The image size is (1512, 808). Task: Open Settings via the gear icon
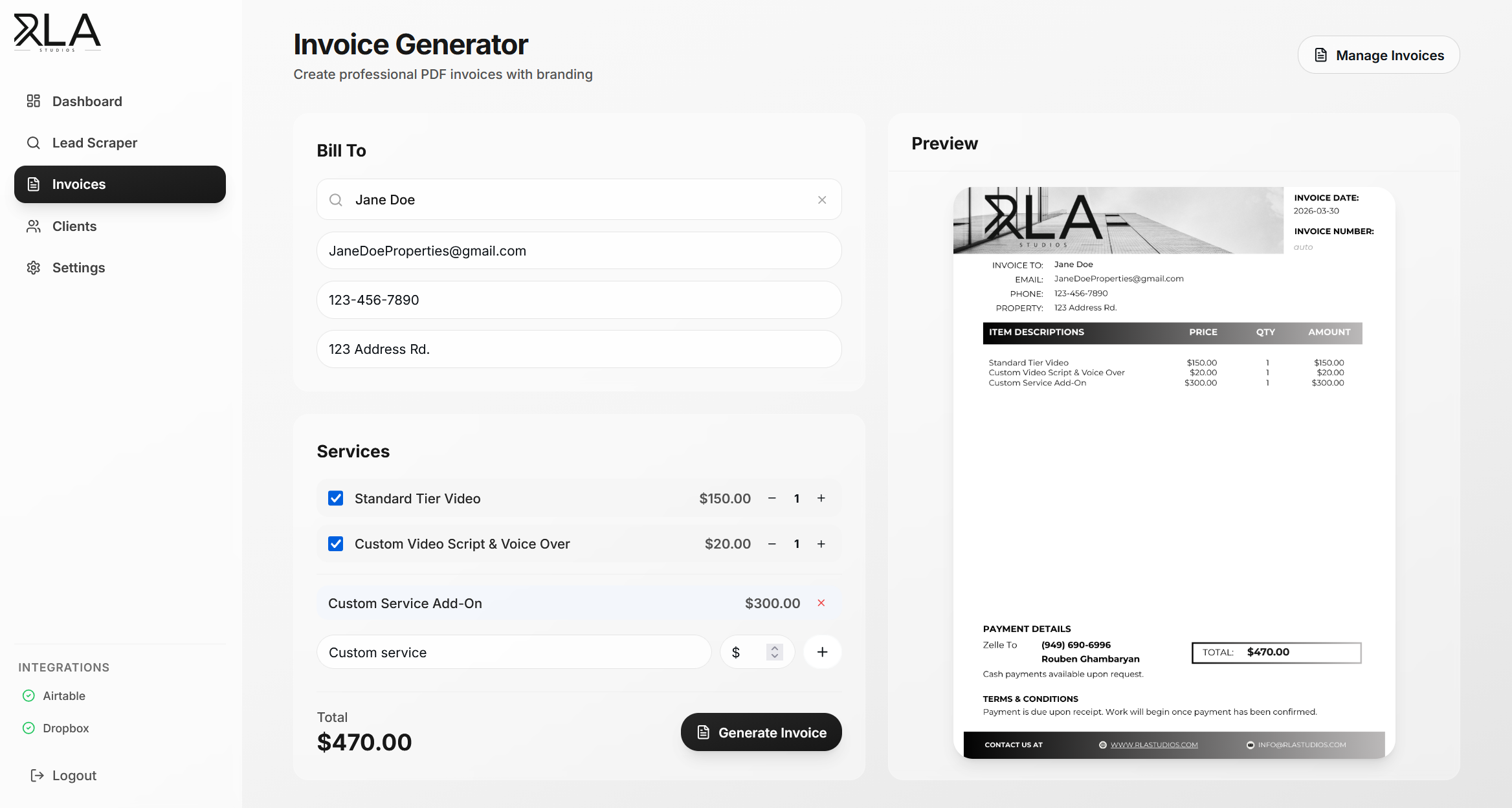coord(34,267)
